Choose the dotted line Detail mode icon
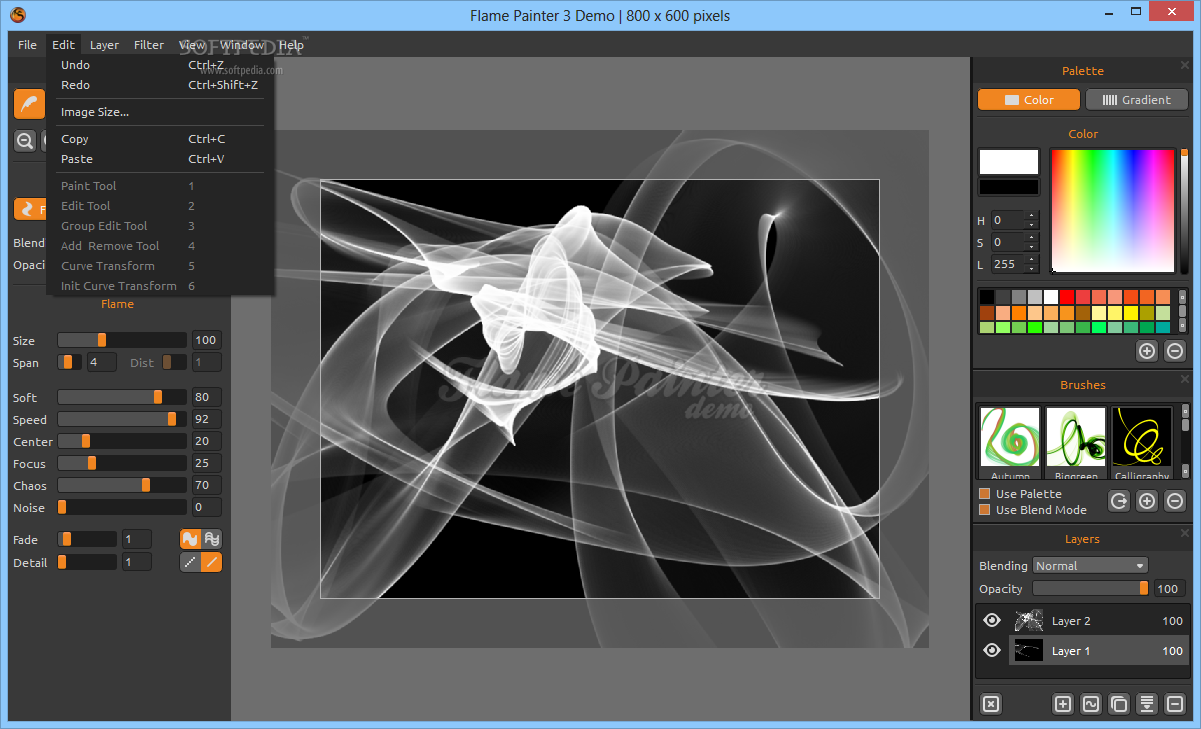 click(190, 562)
